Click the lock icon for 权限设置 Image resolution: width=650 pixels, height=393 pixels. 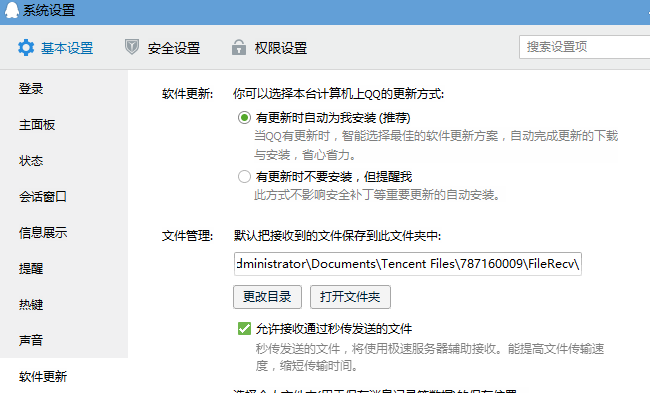pyautogui.click(x=239, y=47)
